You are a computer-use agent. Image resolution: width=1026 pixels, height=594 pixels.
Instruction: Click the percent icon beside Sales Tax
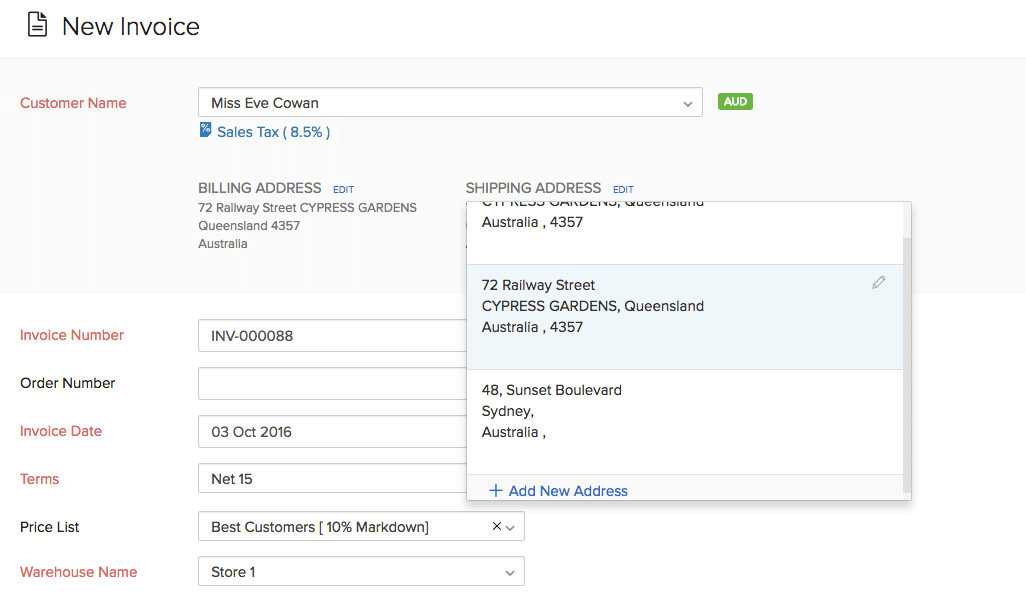[x=206, y=130]
